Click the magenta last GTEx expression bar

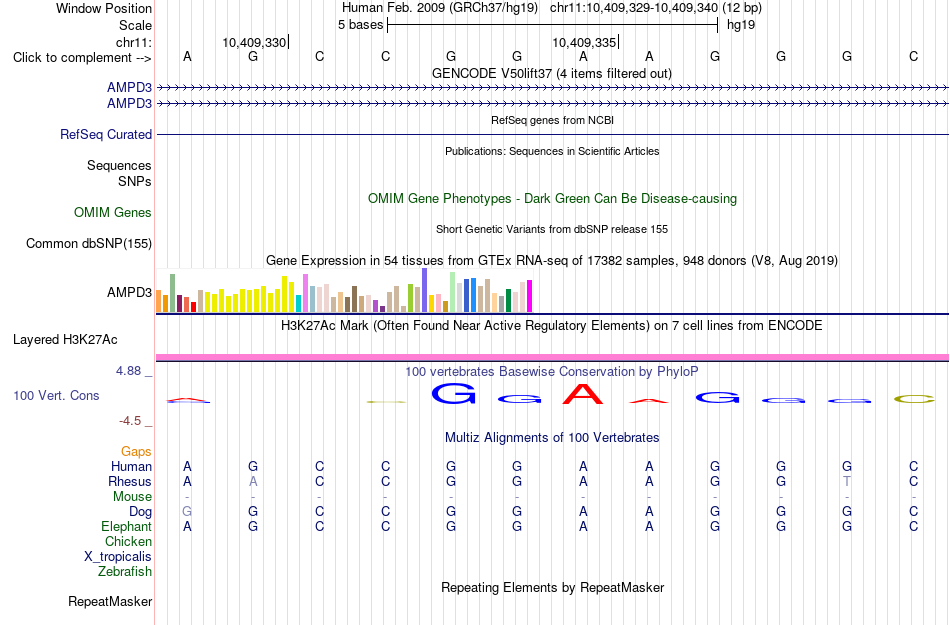coord(530,296)
